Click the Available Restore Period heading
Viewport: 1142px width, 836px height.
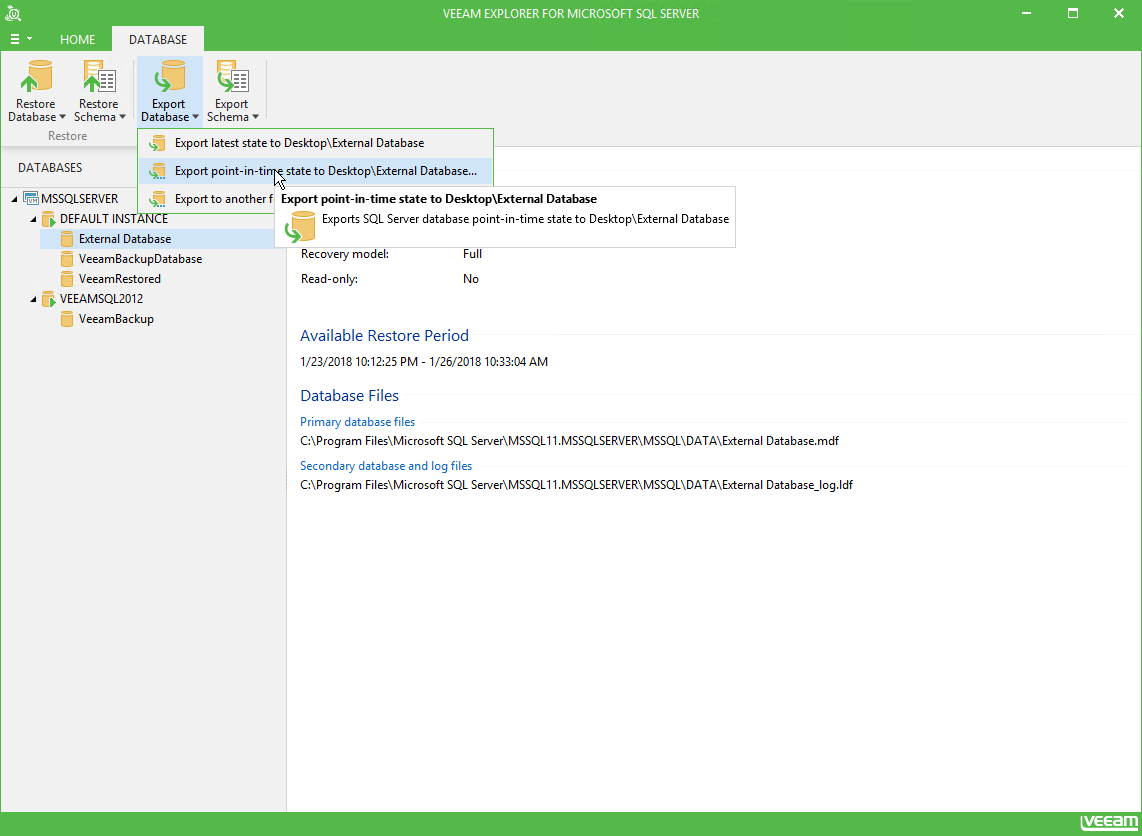(x=385, y=336)
